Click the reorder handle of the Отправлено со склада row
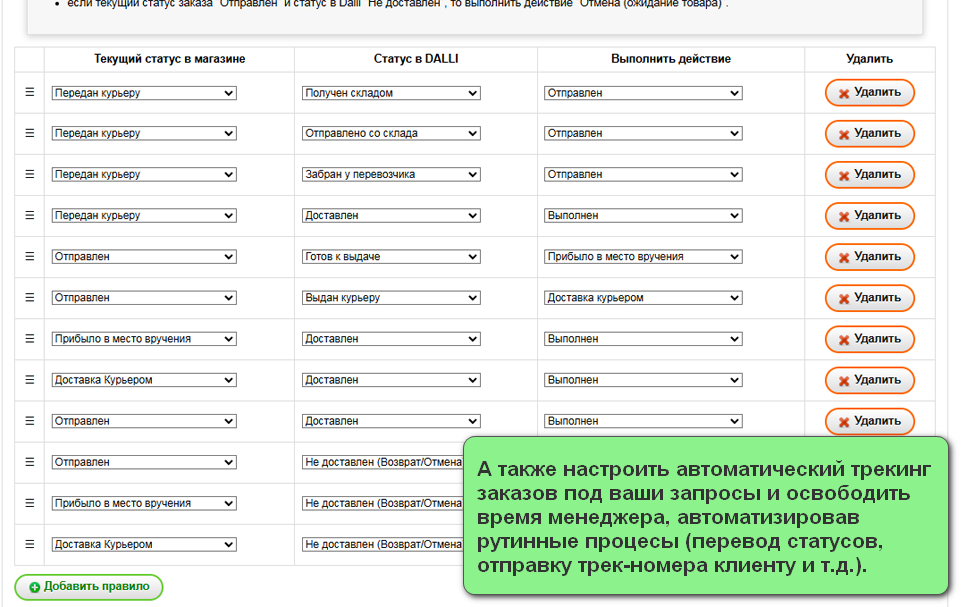The height and width of the screenshot is (607, 970). (x=30, y=133)
